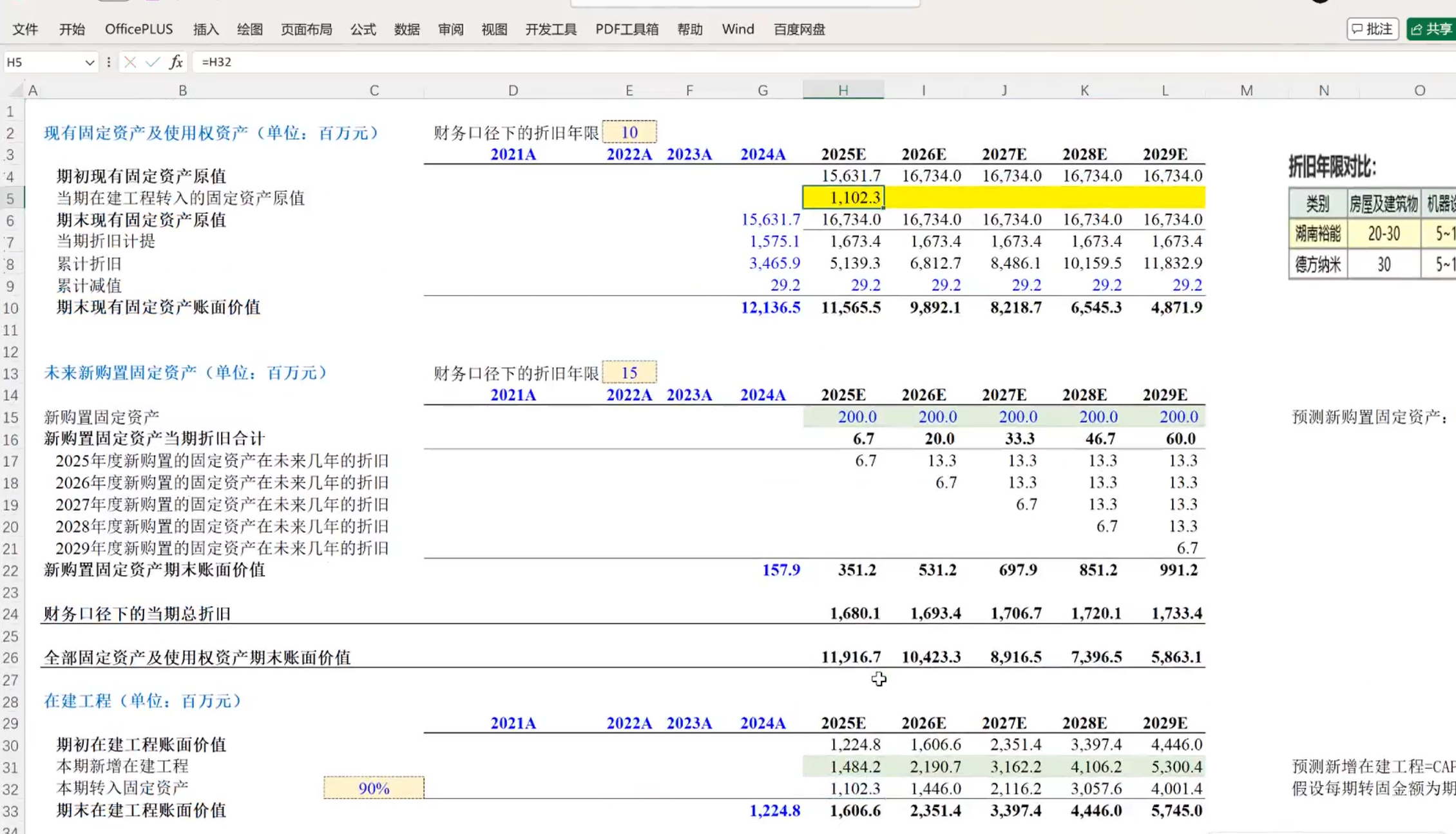The width and height of the screenshot is (1456, 834).
Task: Click the formula bar vertical dots handle
Action: (x=108, y=62)
